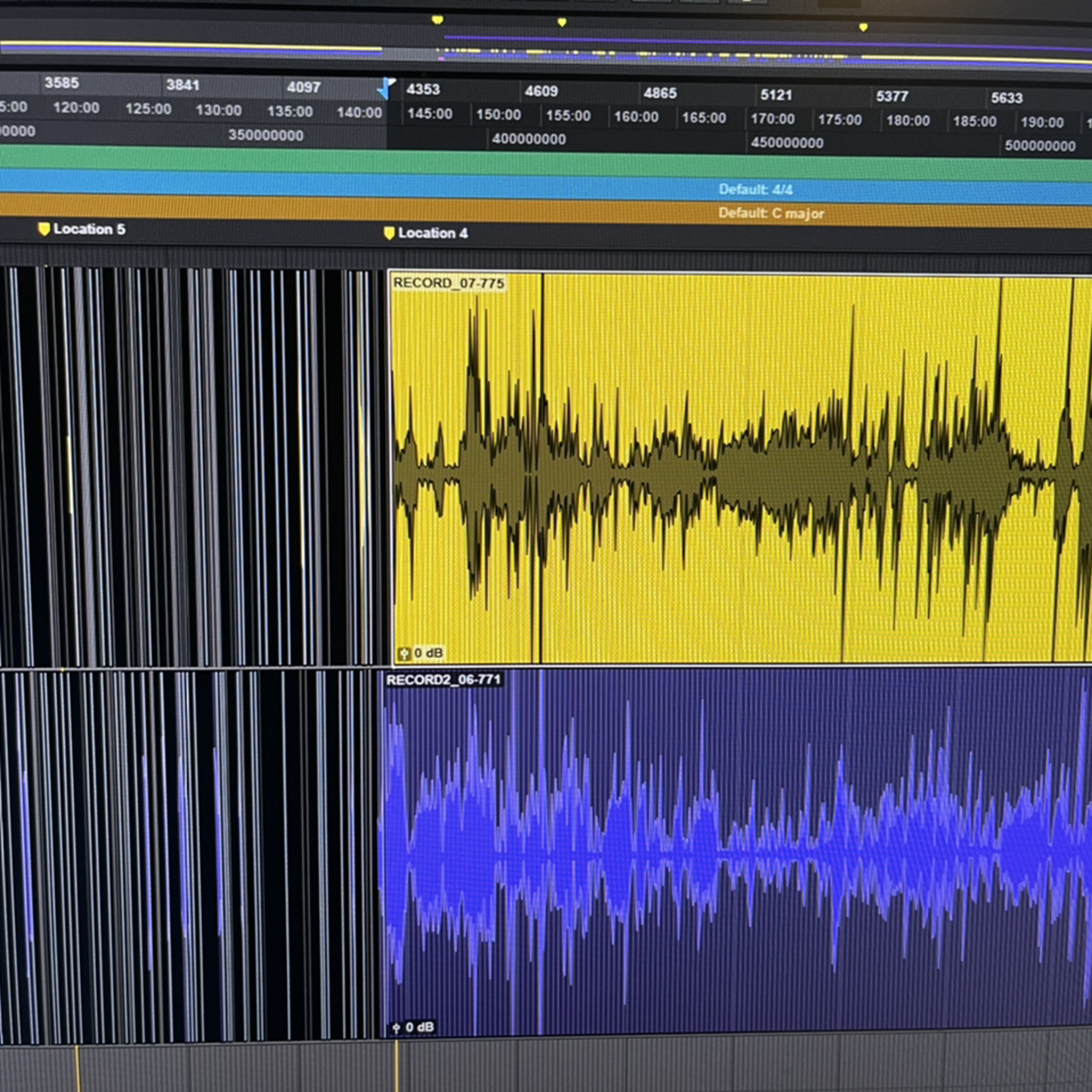
Task: Click bar 5633 in the bars ruler
Action: point(1007,98)
